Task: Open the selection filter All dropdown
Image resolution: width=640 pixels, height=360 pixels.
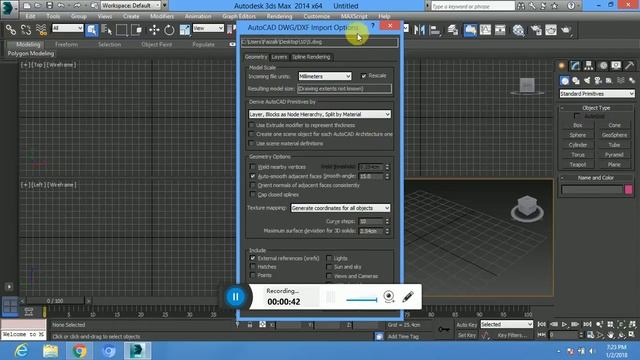Action: [68, 28]
